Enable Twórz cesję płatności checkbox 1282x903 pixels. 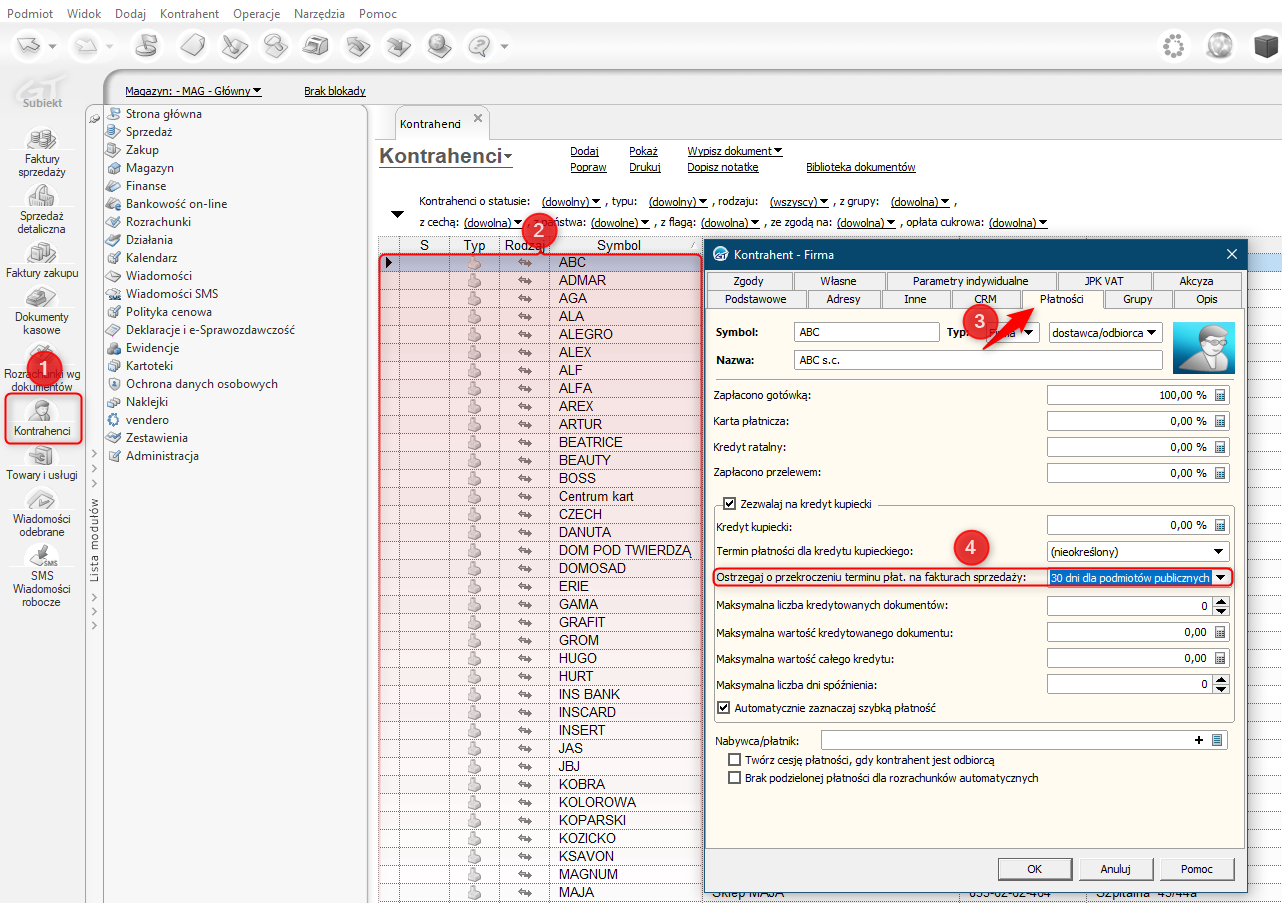click(735, 760)
